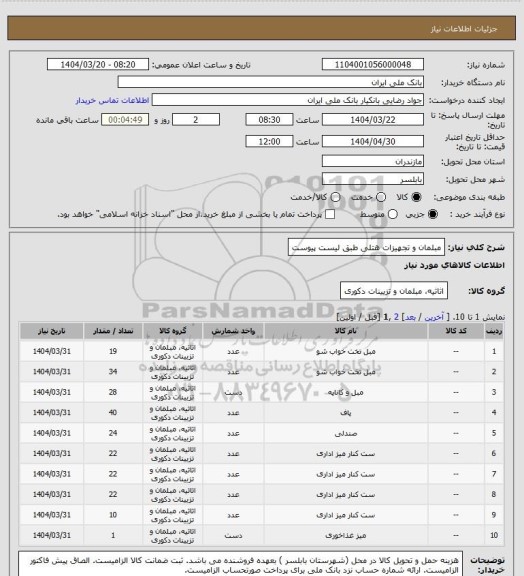Viewport: 524px width, 576px height.
Task: Open page 2 of the items list
Action: coord(396,317)
